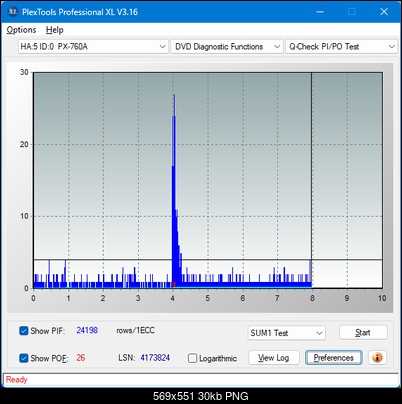The image size is (402, 404).
Task: Open the Preferences button
Action: [334, 358]
